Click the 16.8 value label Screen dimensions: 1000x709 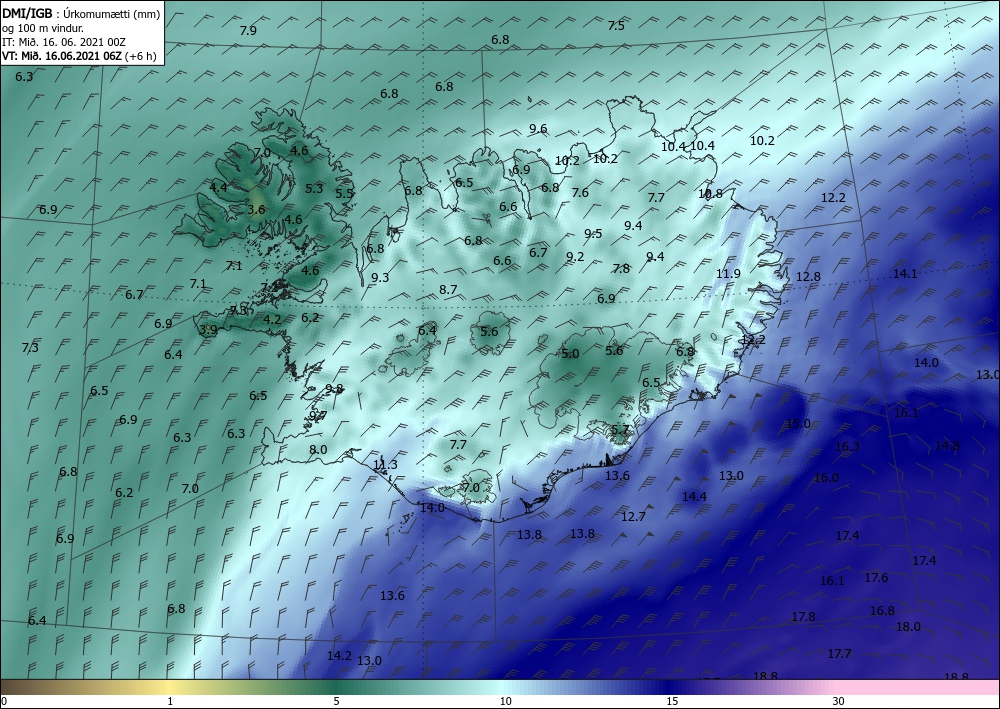coord(883,611)
